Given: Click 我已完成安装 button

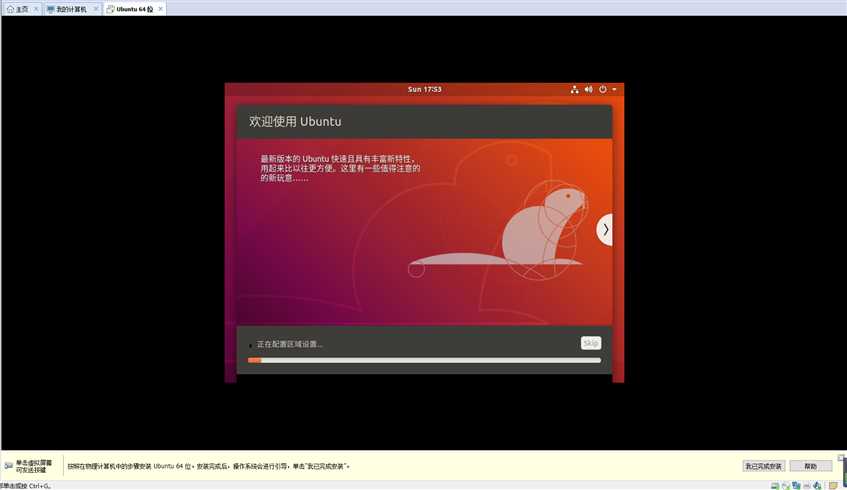Looking at the screenshot, I should (764, 466).
